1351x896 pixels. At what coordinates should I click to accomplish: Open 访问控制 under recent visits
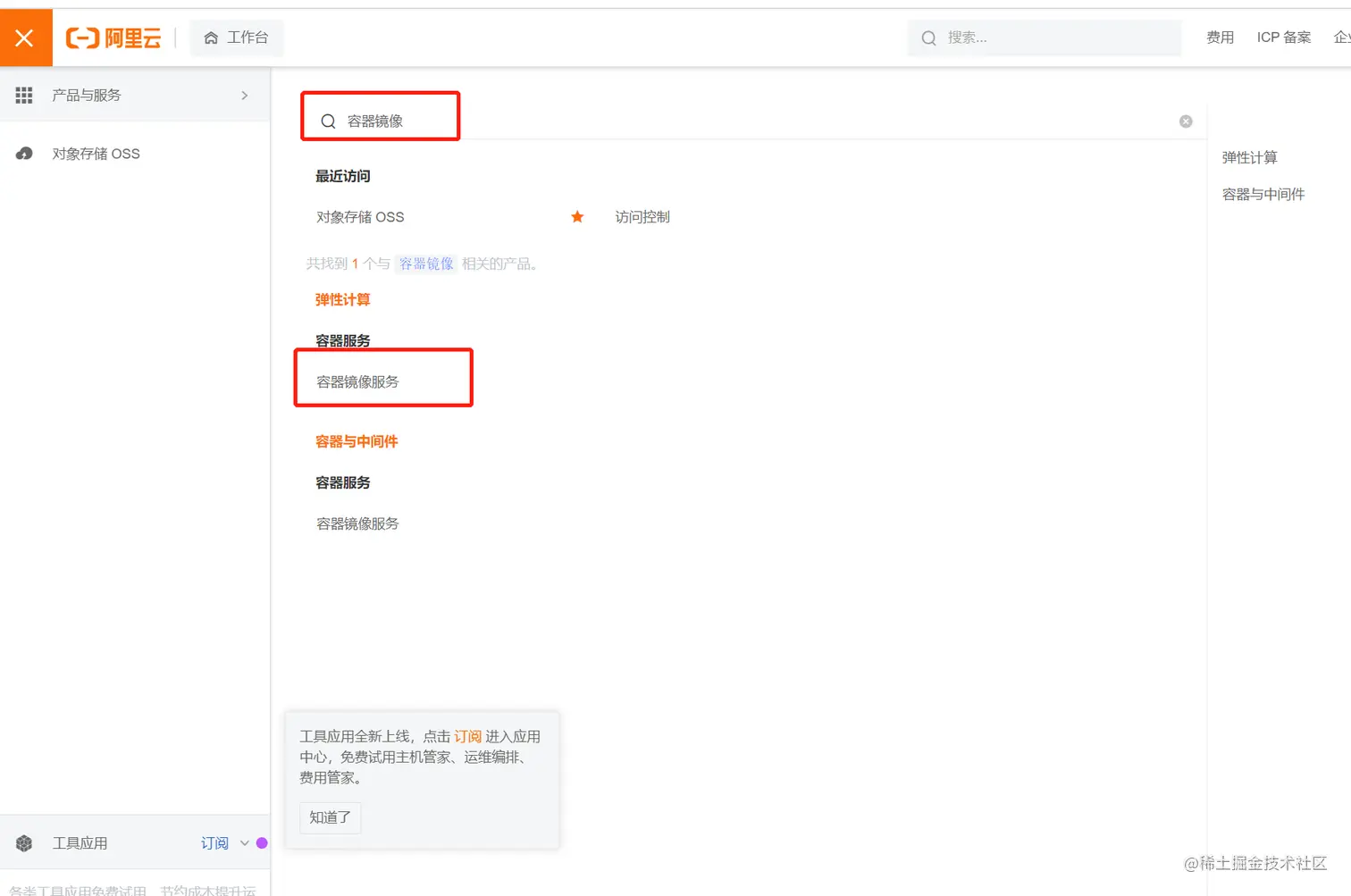click(x=642, y=217)
